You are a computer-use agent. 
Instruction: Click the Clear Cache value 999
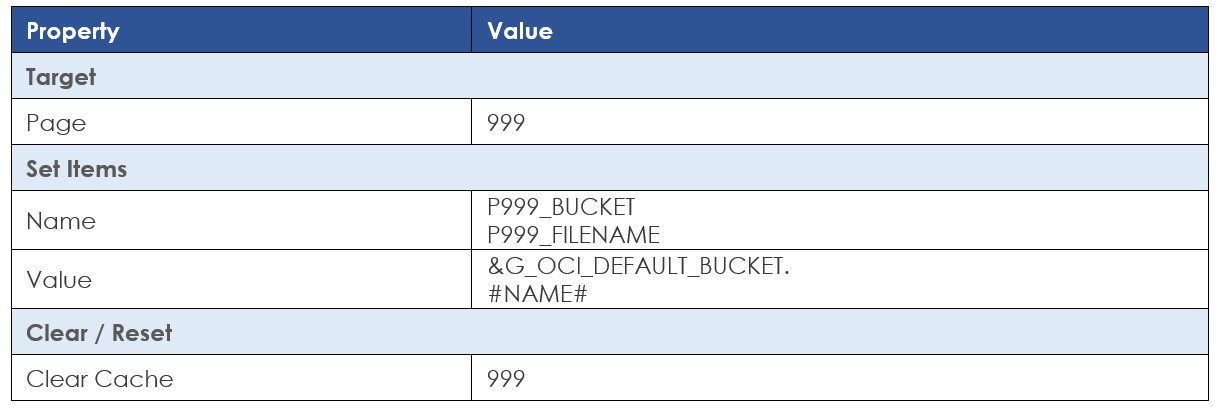(x=506, y=379)
